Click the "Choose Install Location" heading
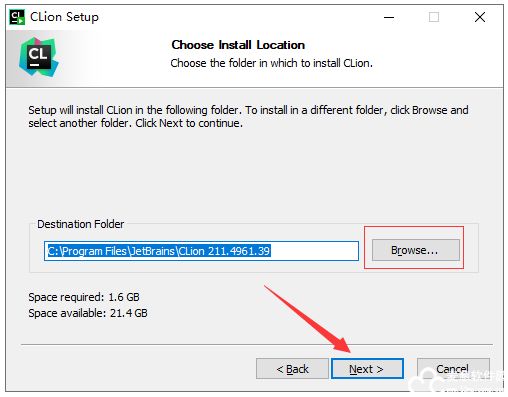The width and height of the screenshot is (508, 397). tap(238, 45)
